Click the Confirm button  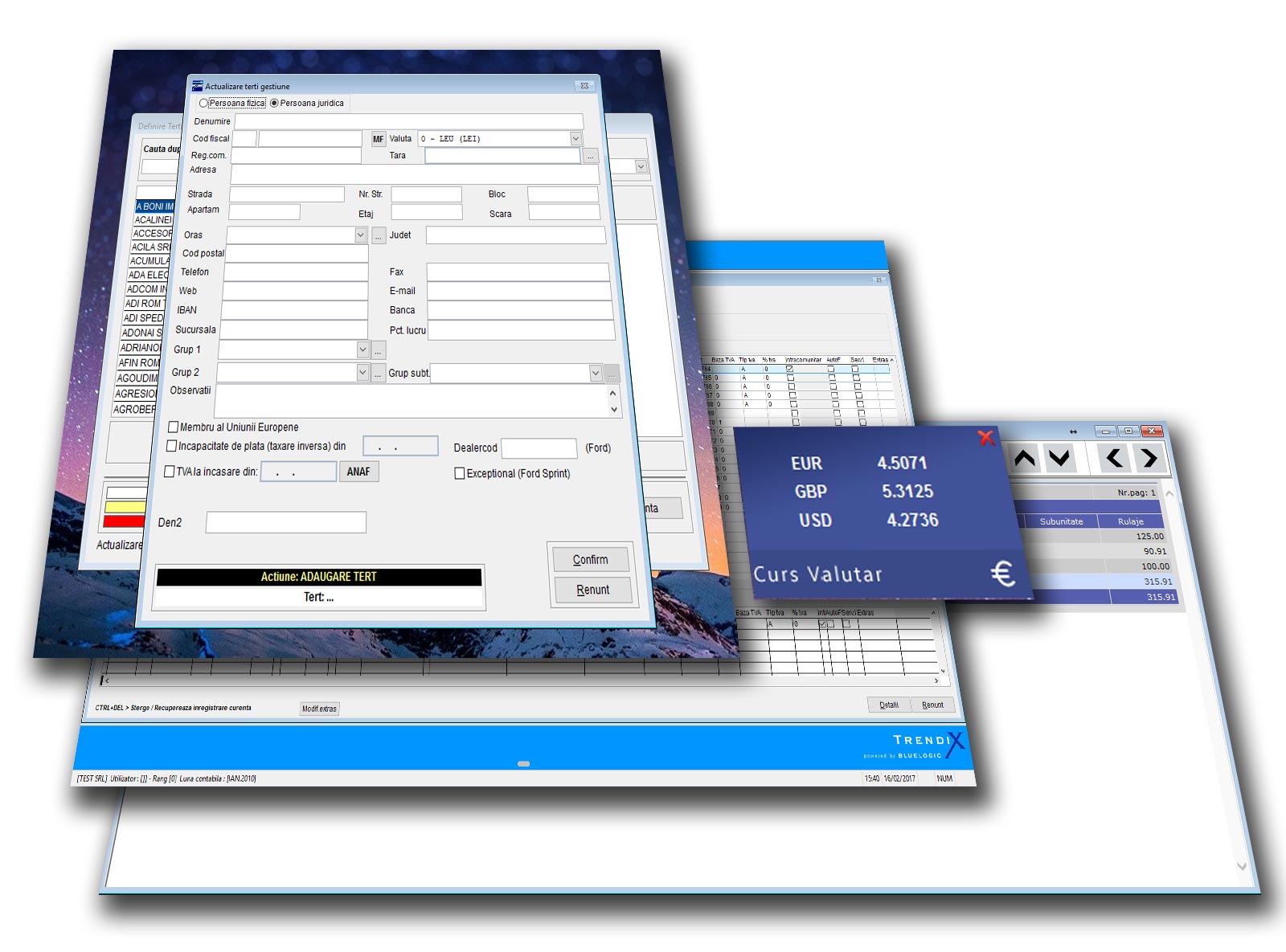591,559
